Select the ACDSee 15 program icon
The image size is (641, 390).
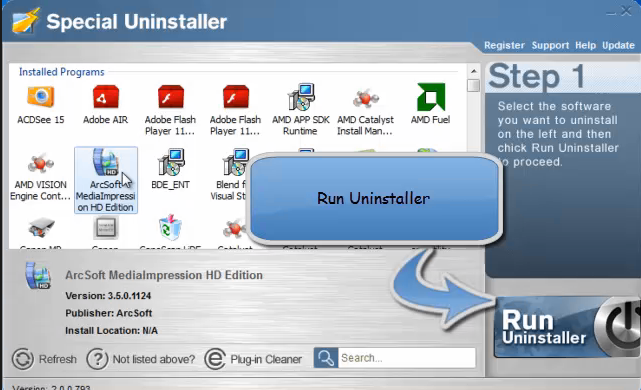coord(40,96)
